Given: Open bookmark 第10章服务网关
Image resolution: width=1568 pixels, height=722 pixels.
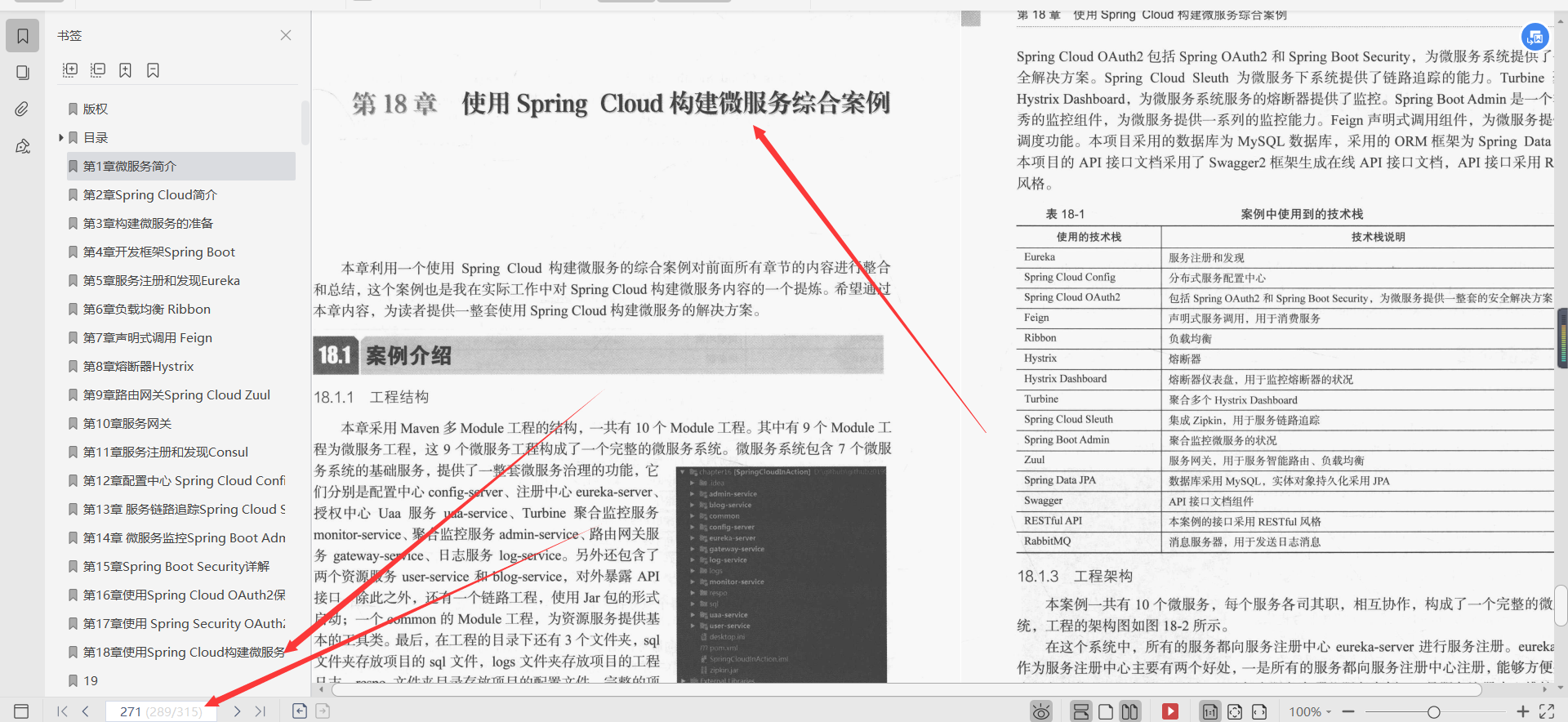Looking at the screenshot, I should click(127, 423).
